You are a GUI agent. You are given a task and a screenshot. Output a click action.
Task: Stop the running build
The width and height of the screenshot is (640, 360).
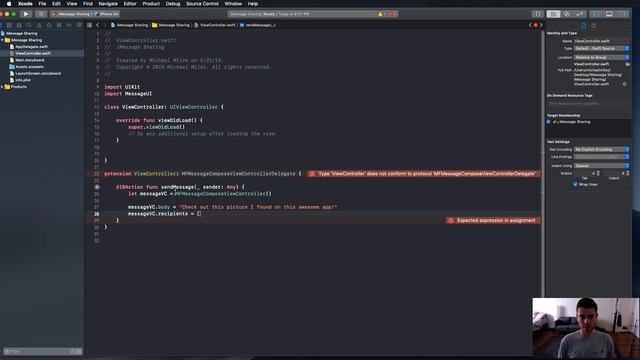[41, 14]
